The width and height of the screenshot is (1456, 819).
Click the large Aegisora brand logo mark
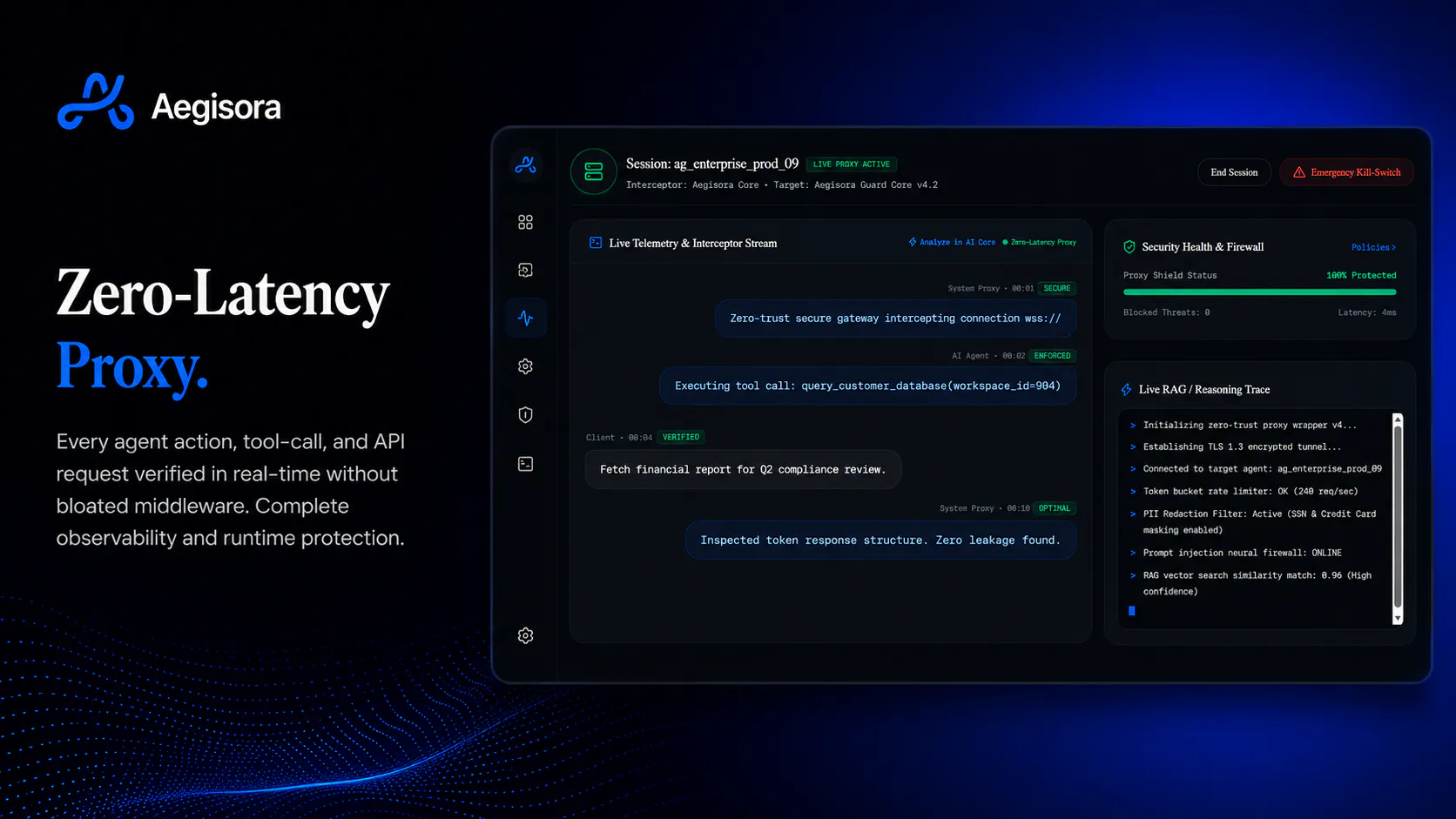point(96,102)
